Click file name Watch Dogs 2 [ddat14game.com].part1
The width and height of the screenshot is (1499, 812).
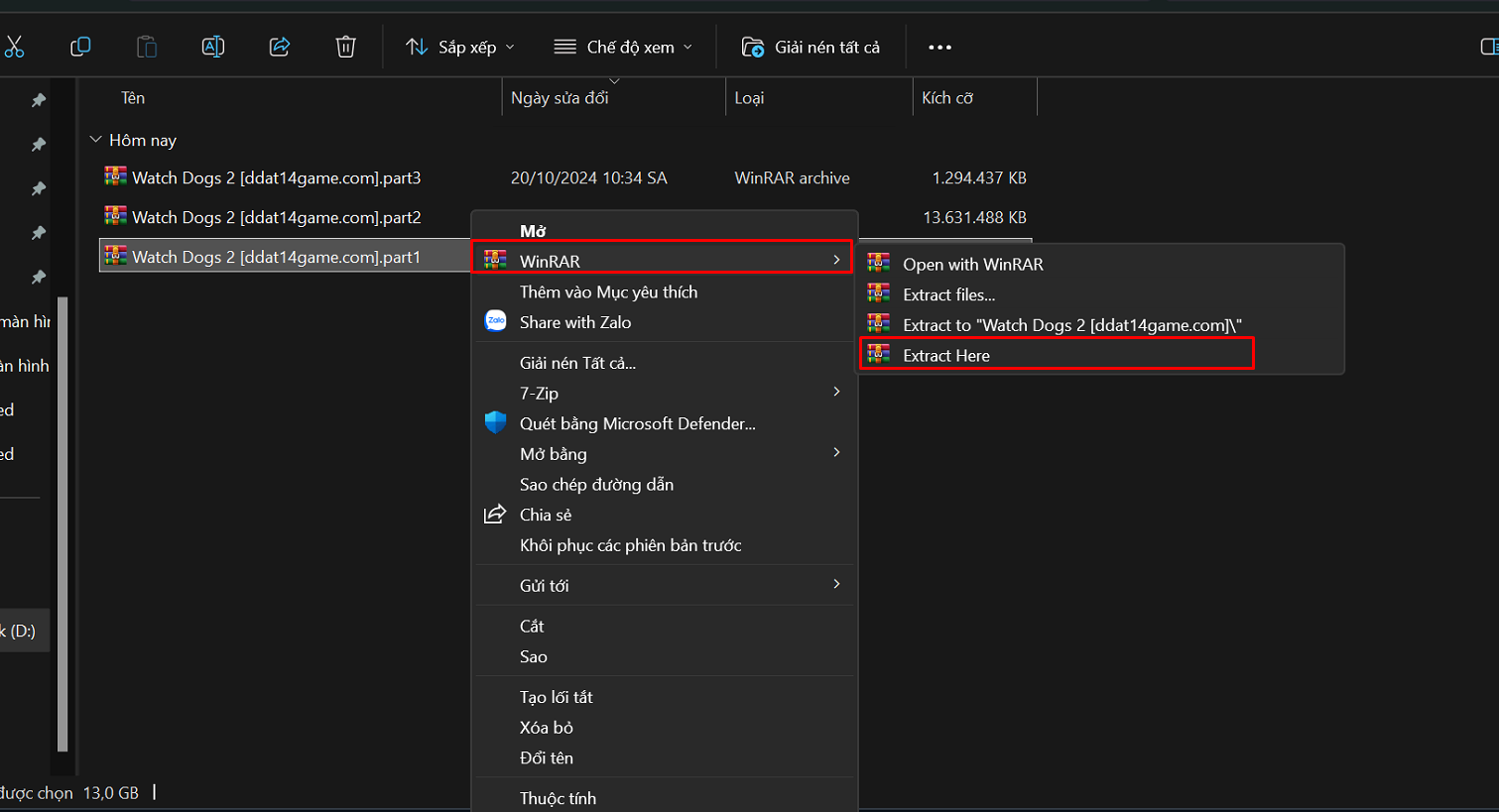click(277, 257)
